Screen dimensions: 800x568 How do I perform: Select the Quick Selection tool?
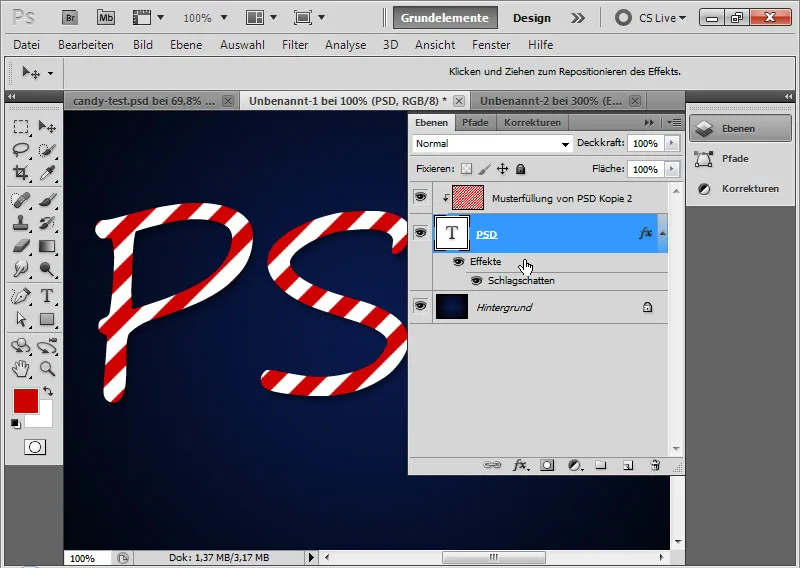click(47, 150)
